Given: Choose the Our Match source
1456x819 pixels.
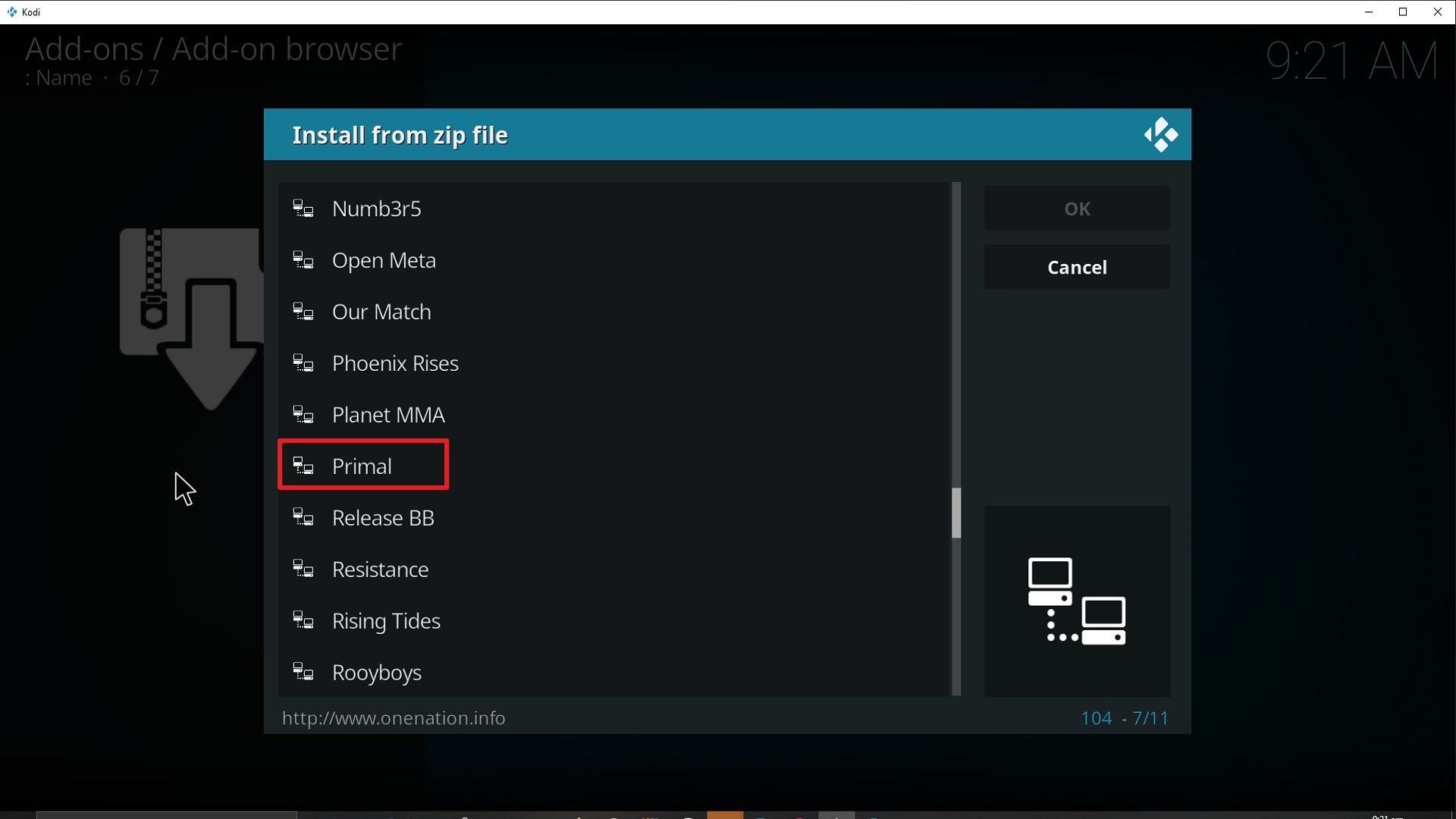Looking at the screenshot, I should pyautogui.click(x=614, y=312).
